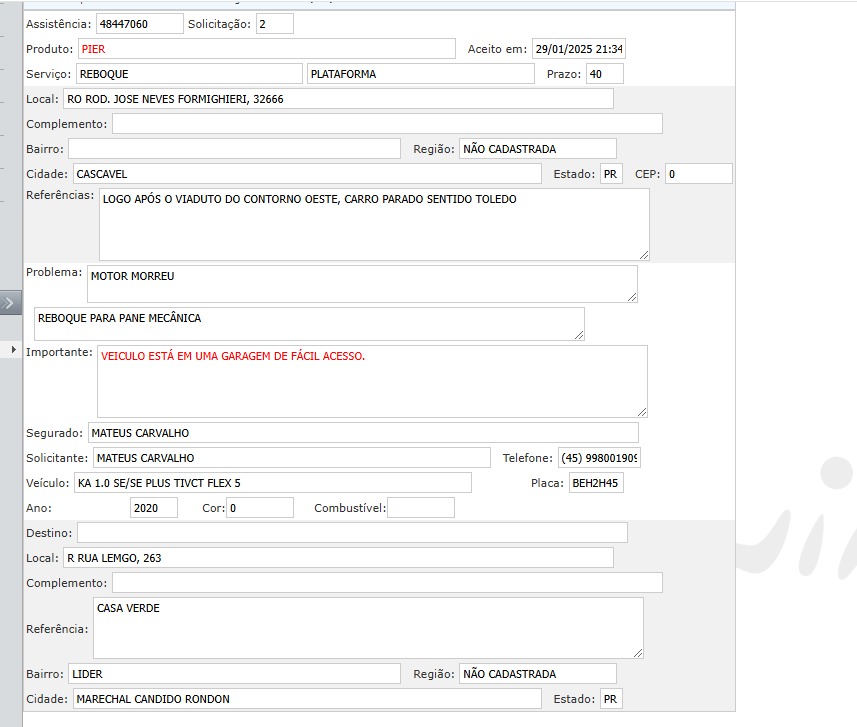Focus the Produto field showing PIER
This screenshot has height=727, width=857.
(x=266, y=49)
